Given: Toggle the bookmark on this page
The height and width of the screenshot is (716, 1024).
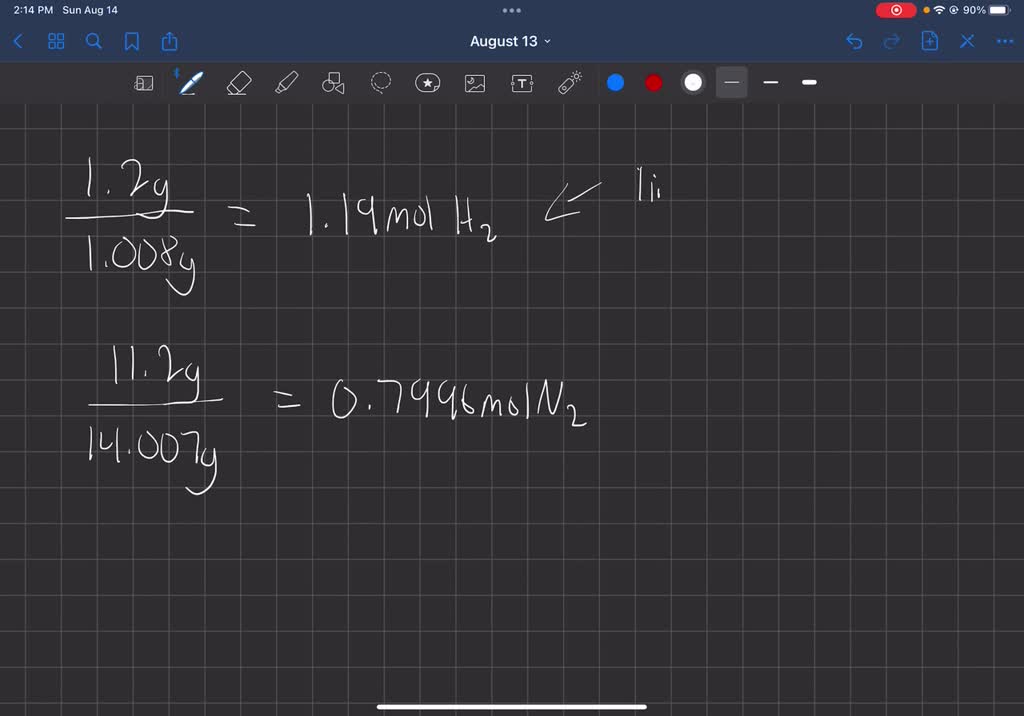Looking at the screenshot, I should (131, 41).
